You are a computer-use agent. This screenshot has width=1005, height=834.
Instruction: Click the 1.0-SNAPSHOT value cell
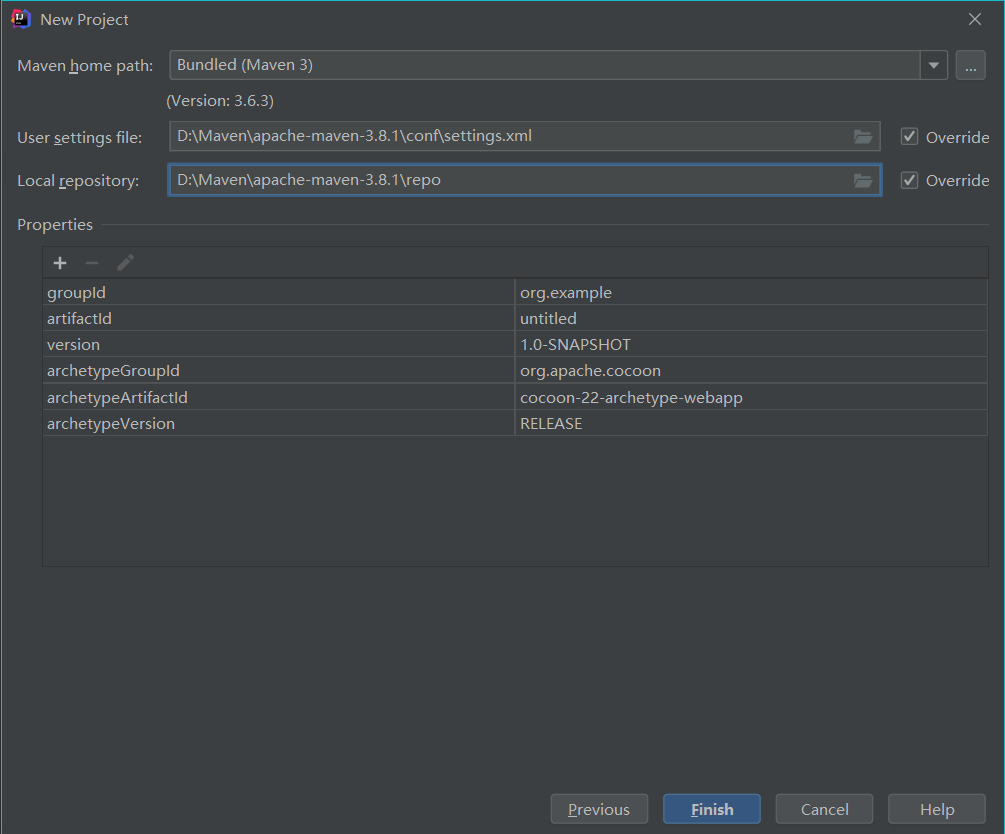click(751, 345)
